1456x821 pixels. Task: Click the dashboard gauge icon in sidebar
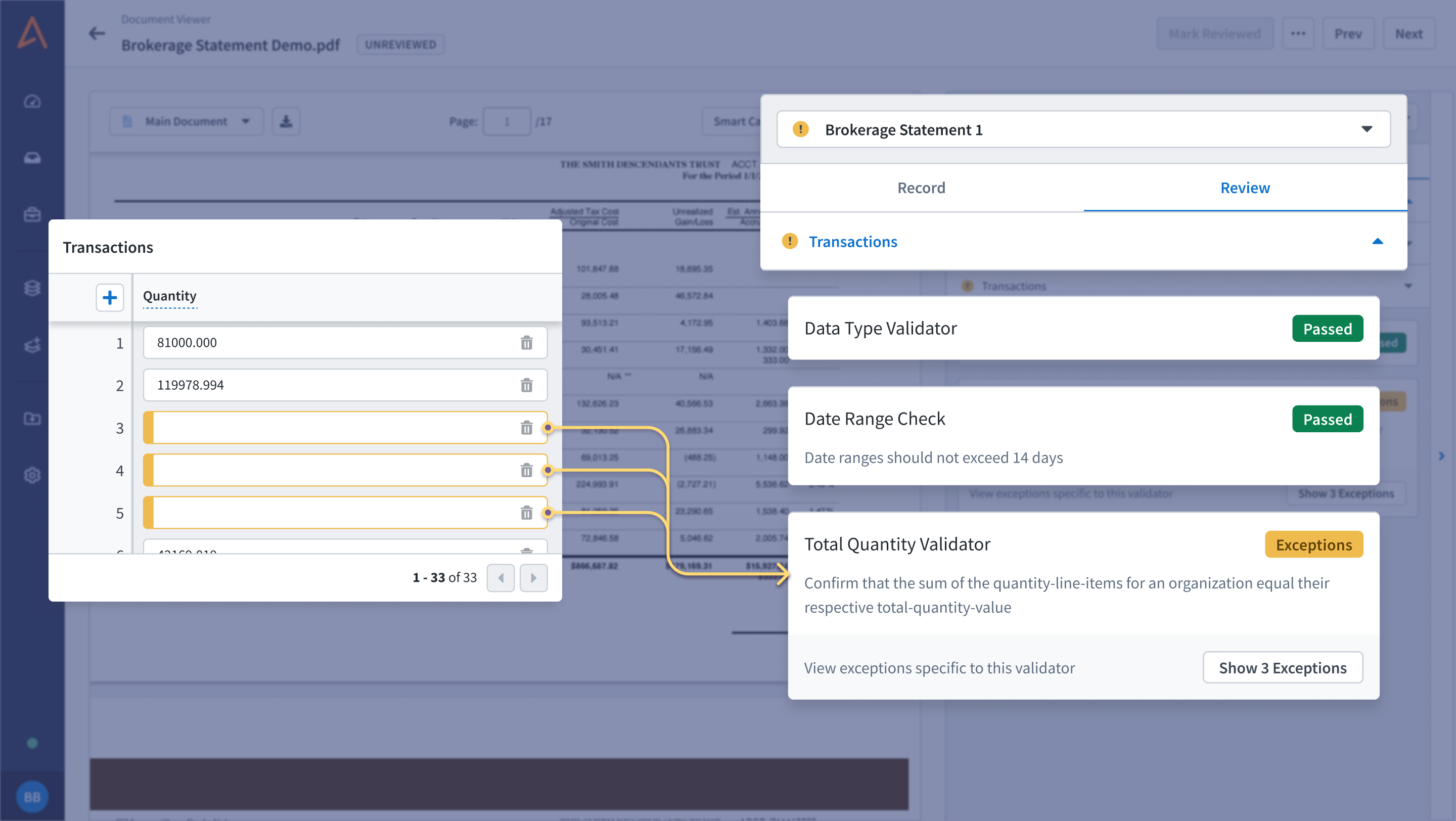pos(32,102)
